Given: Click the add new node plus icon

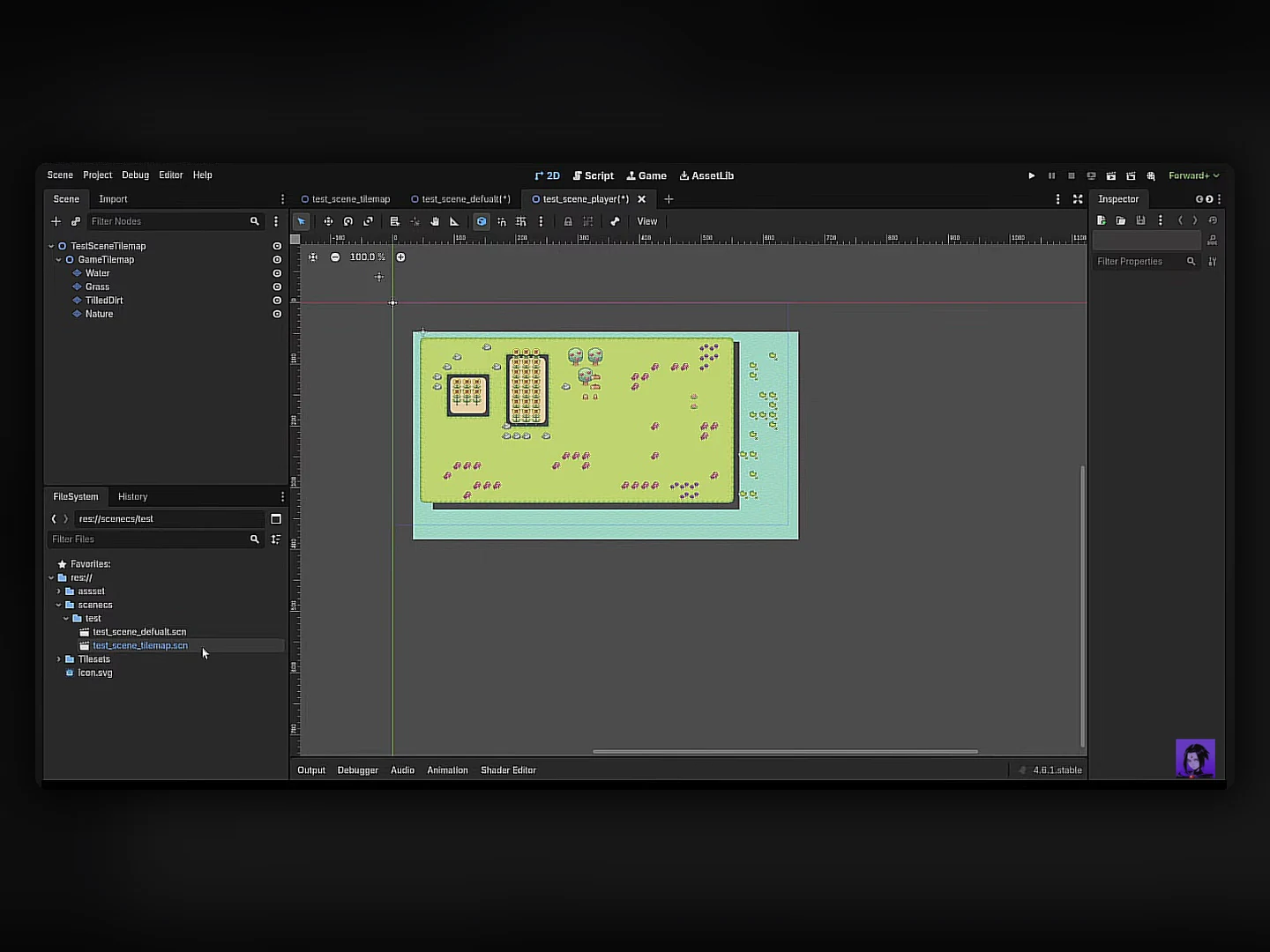Looking at the screenshot, I should [x=56, y=221].
